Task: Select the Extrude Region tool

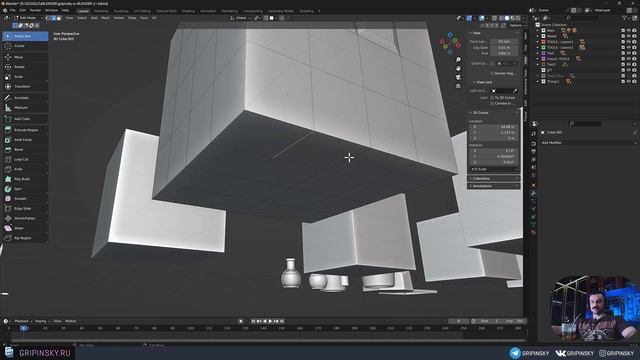Action: 25,130
